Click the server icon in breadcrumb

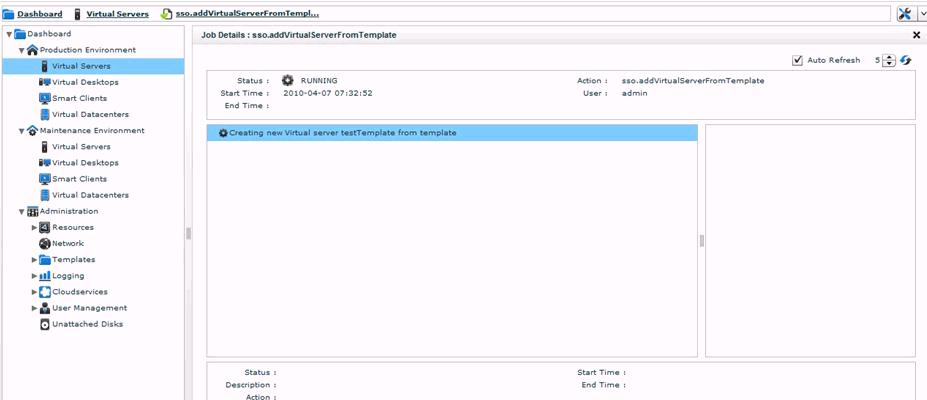(77, 14)
